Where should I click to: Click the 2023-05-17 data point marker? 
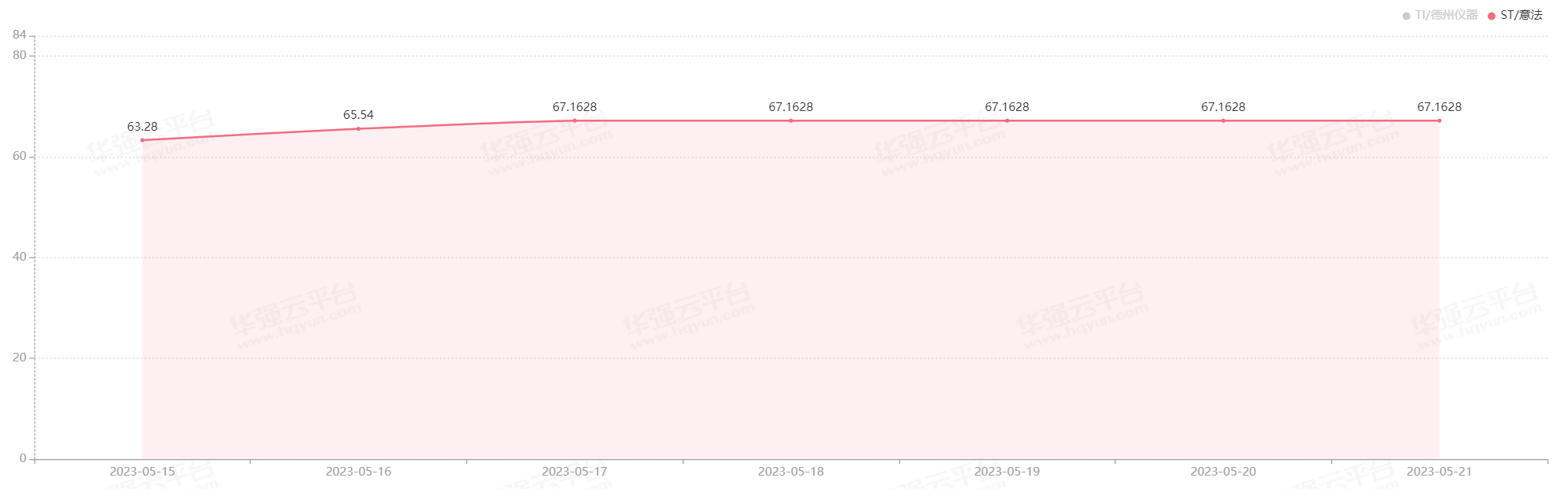[x=575, y=120]
